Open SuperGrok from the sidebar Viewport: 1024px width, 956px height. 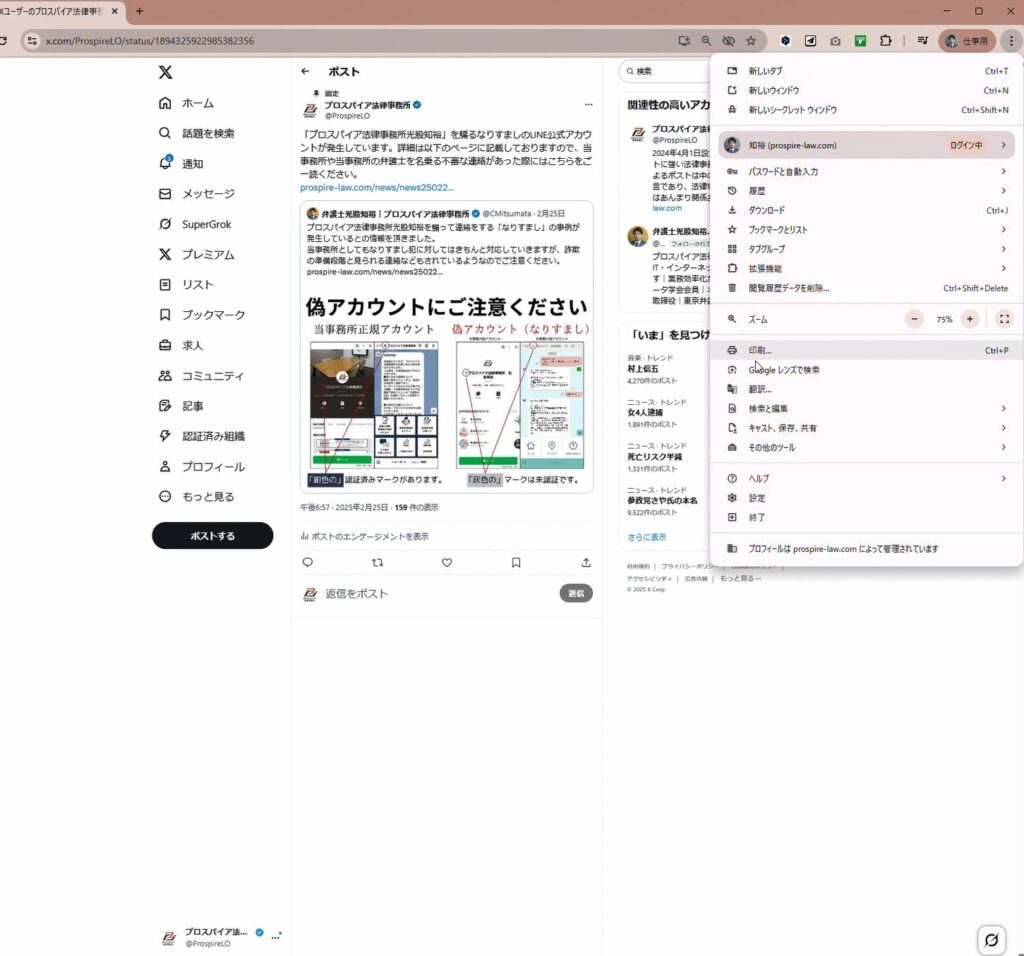coord(195,224)
